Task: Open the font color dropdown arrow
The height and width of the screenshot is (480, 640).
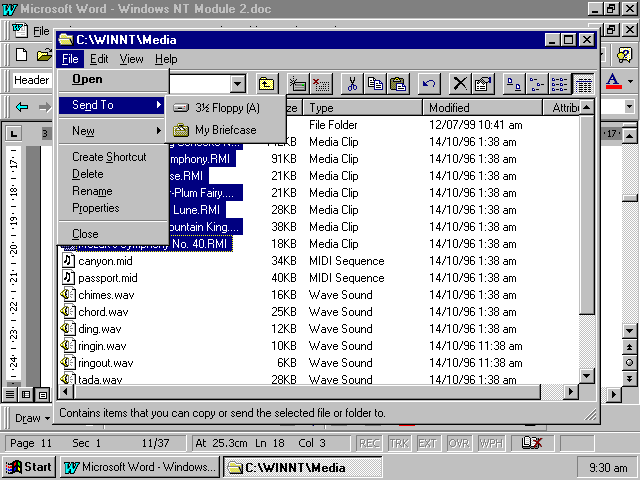Action: (x=630, y=80)
